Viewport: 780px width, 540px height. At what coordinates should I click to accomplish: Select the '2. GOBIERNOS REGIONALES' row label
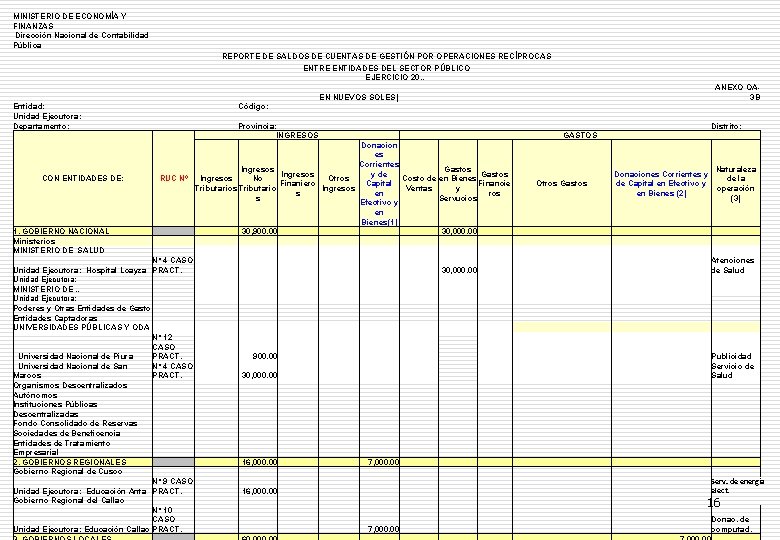70,462
